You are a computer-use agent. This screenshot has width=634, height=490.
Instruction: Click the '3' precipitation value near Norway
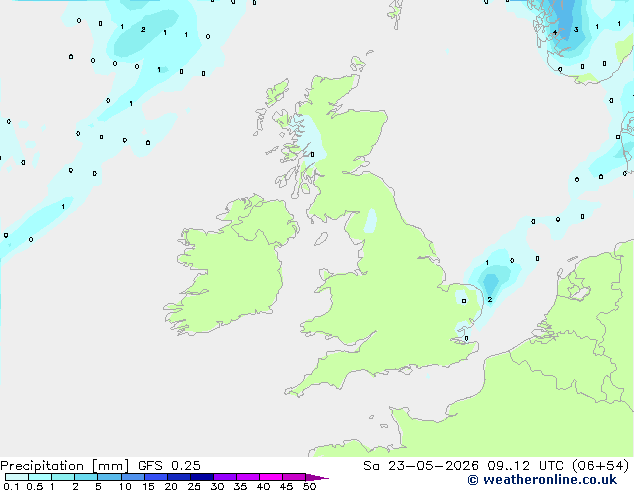[576, 30]
